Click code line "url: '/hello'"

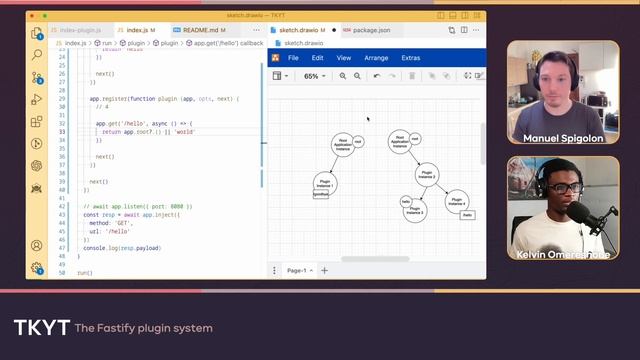coord(109,231)
